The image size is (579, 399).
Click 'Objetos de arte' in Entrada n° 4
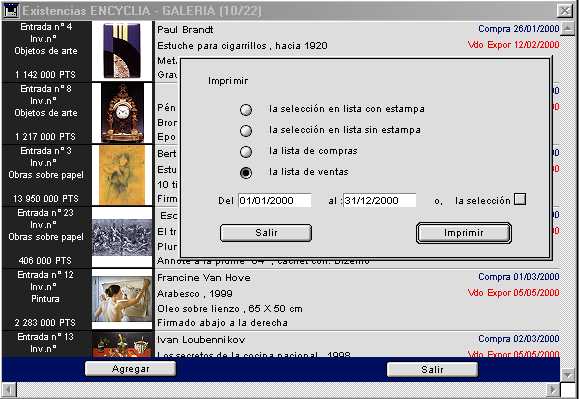[46, 51]
